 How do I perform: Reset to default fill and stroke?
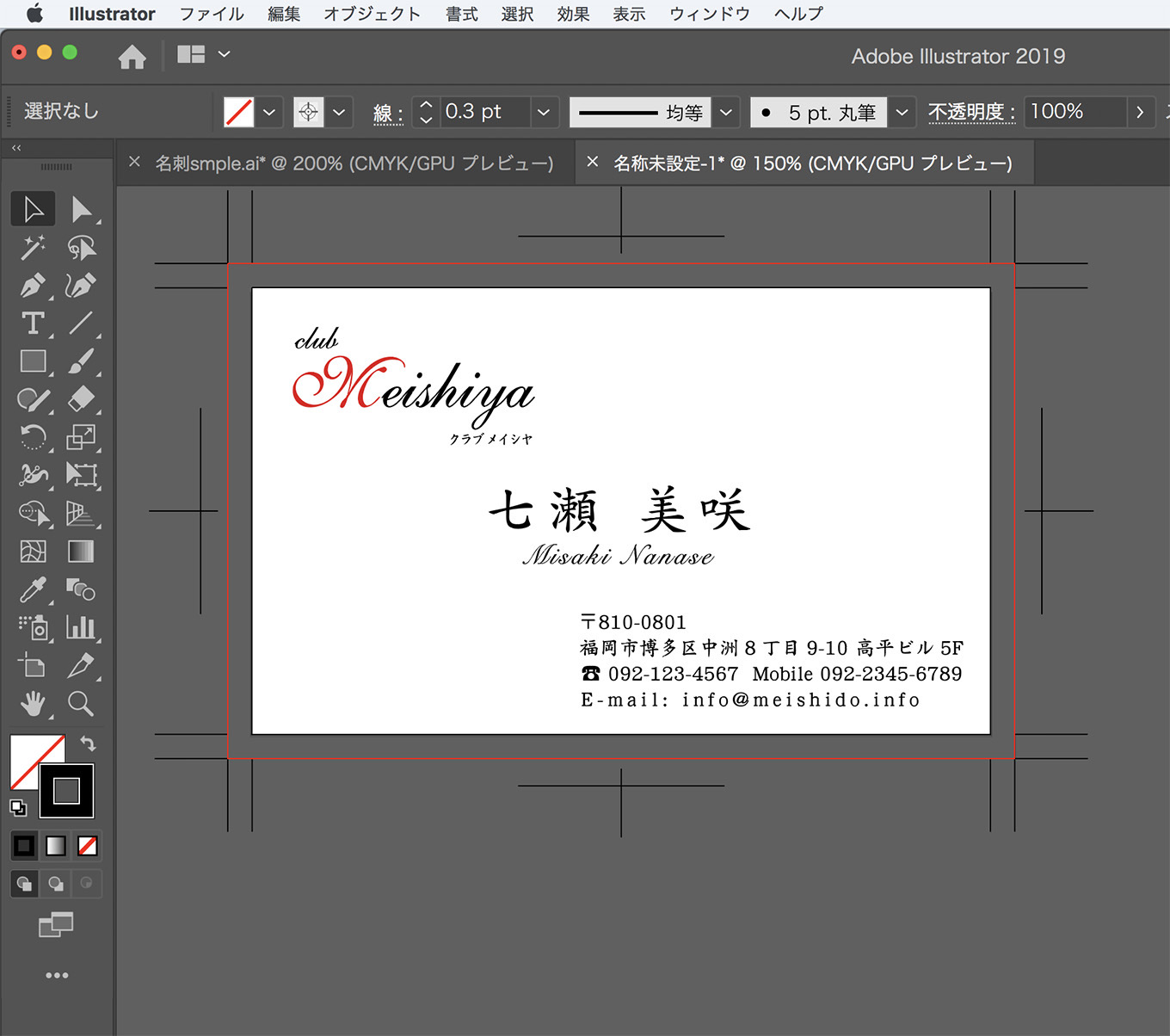click(18, 808)
